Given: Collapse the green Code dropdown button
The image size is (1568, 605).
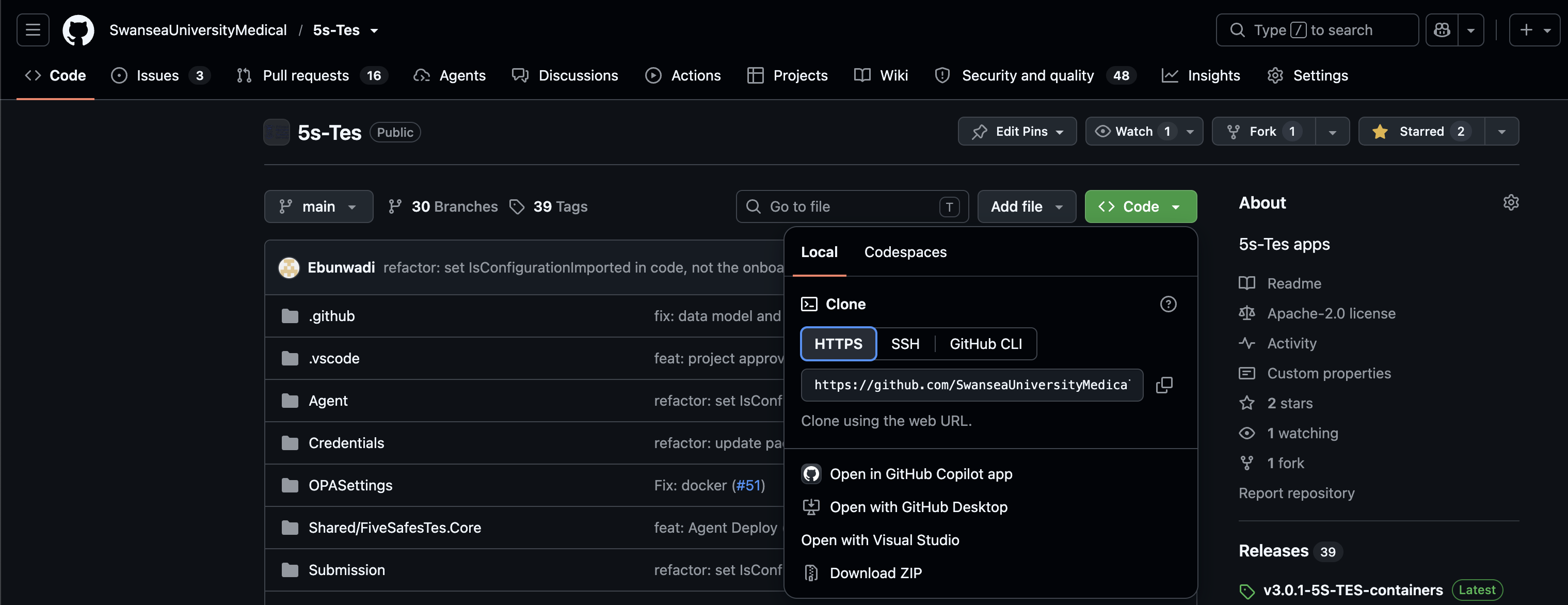Looking at the screenshot, I should [1140, 207].
